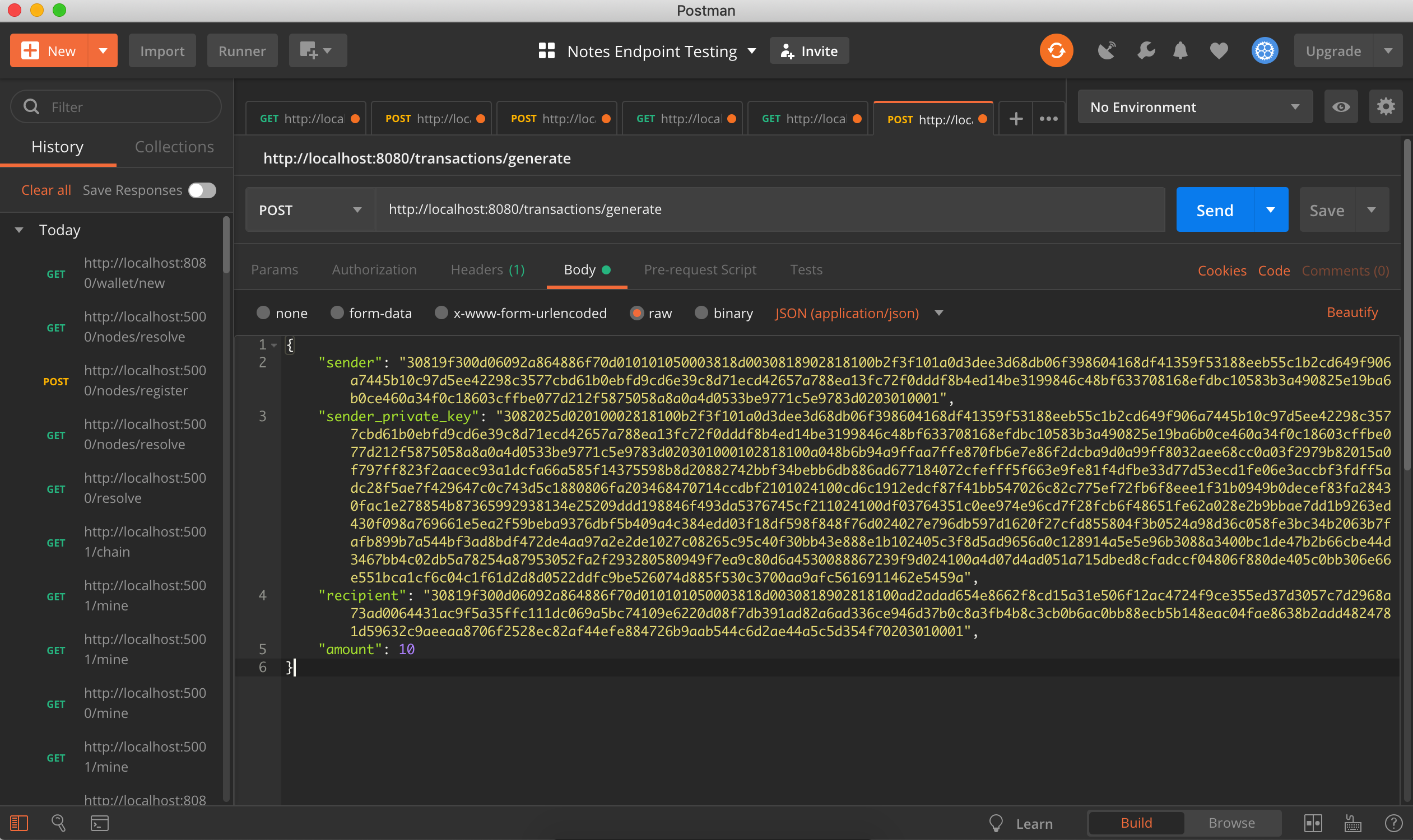Select the first GET request tab
1413x840 pixels.
(x=306, y=119)
